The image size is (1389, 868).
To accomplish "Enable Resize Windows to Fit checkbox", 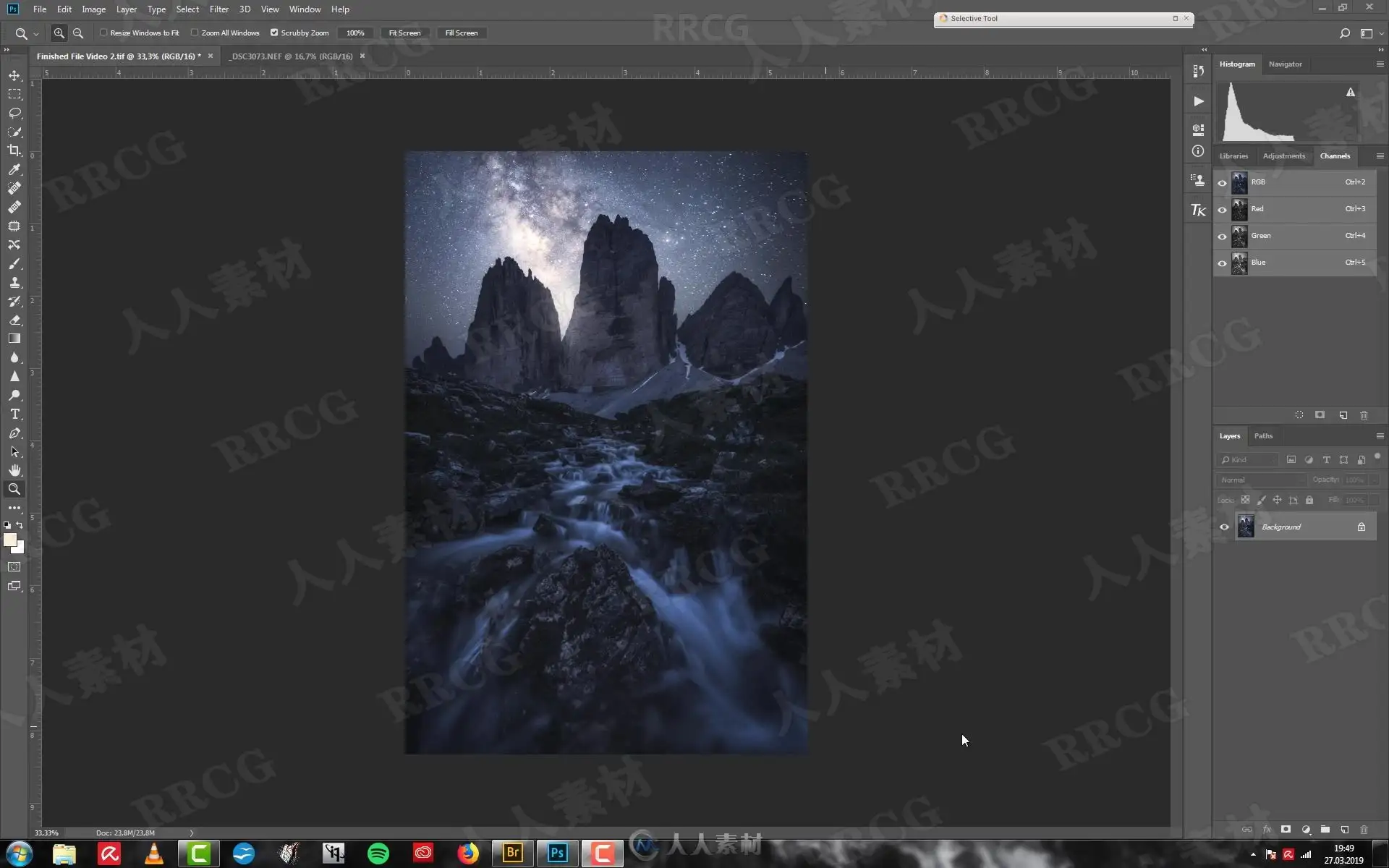I will click(103, 33).
